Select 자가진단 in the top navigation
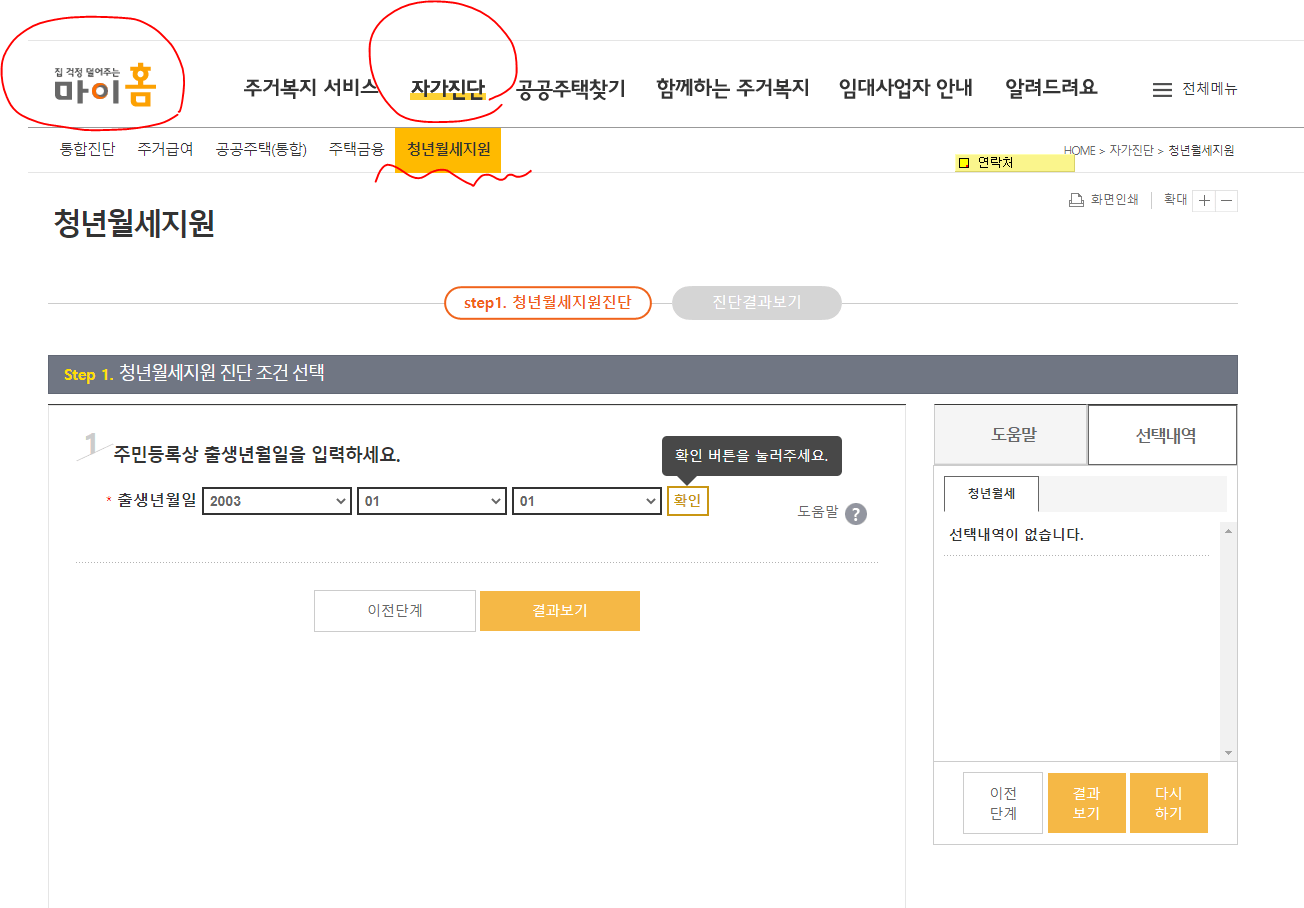1304x908 pixels. pos(449,88)
